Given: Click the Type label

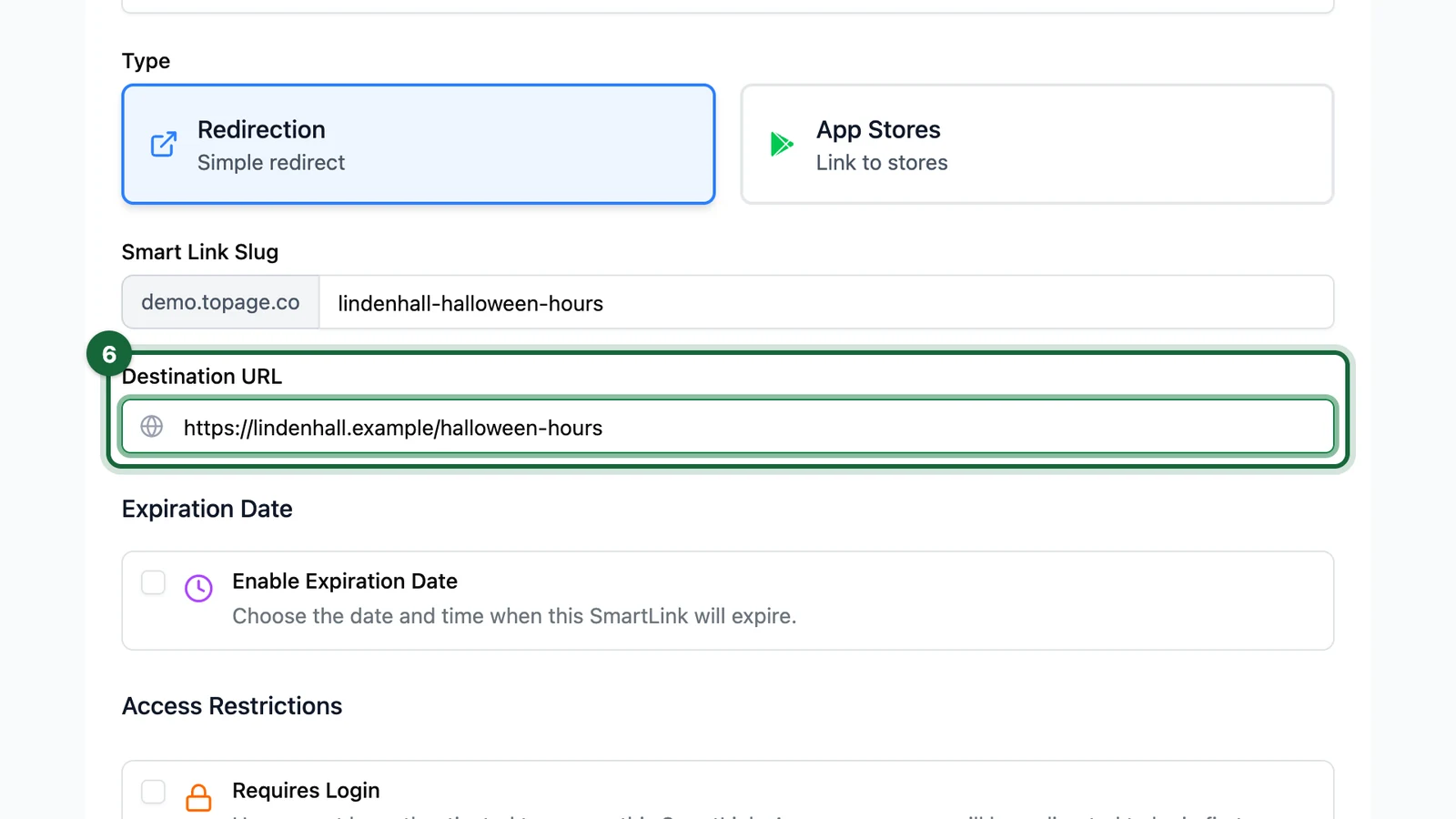Looking at the screenshot, I should coord(146,61).
